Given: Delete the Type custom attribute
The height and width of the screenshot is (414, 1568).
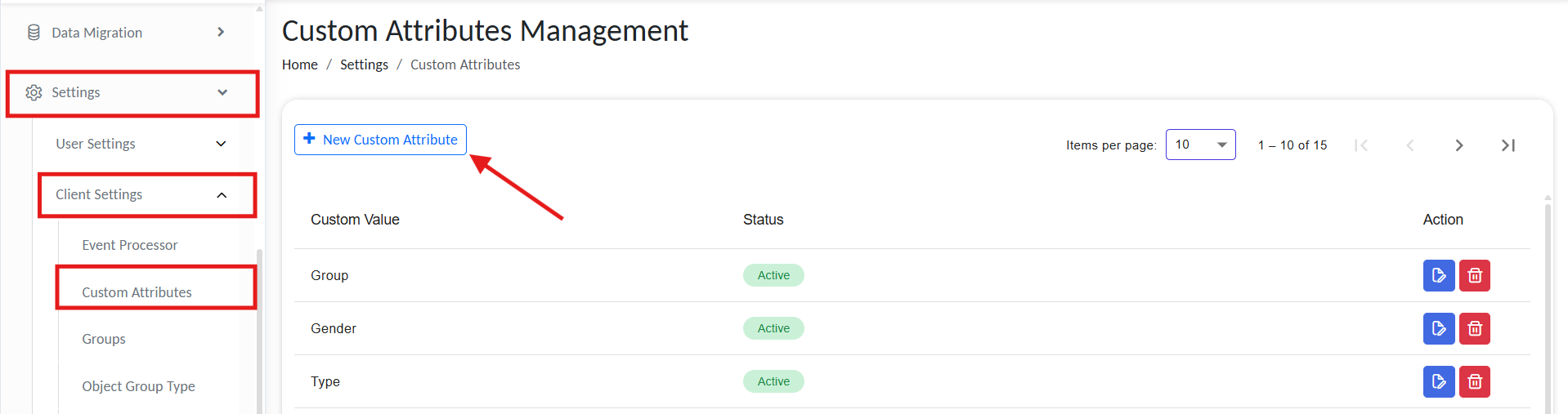Looking at the screenshot, I should (1475, 382).
